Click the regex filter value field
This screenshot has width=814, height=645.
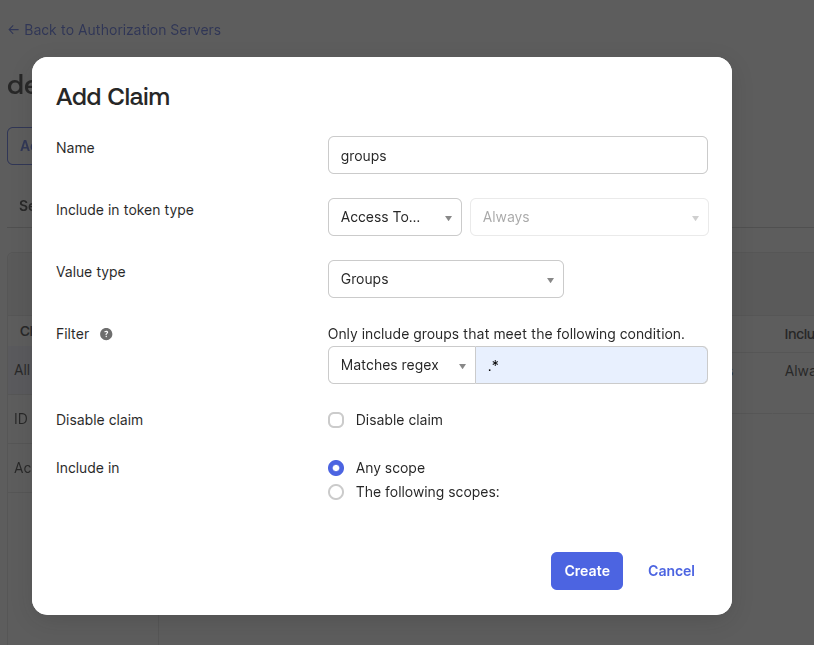[591, 365]
